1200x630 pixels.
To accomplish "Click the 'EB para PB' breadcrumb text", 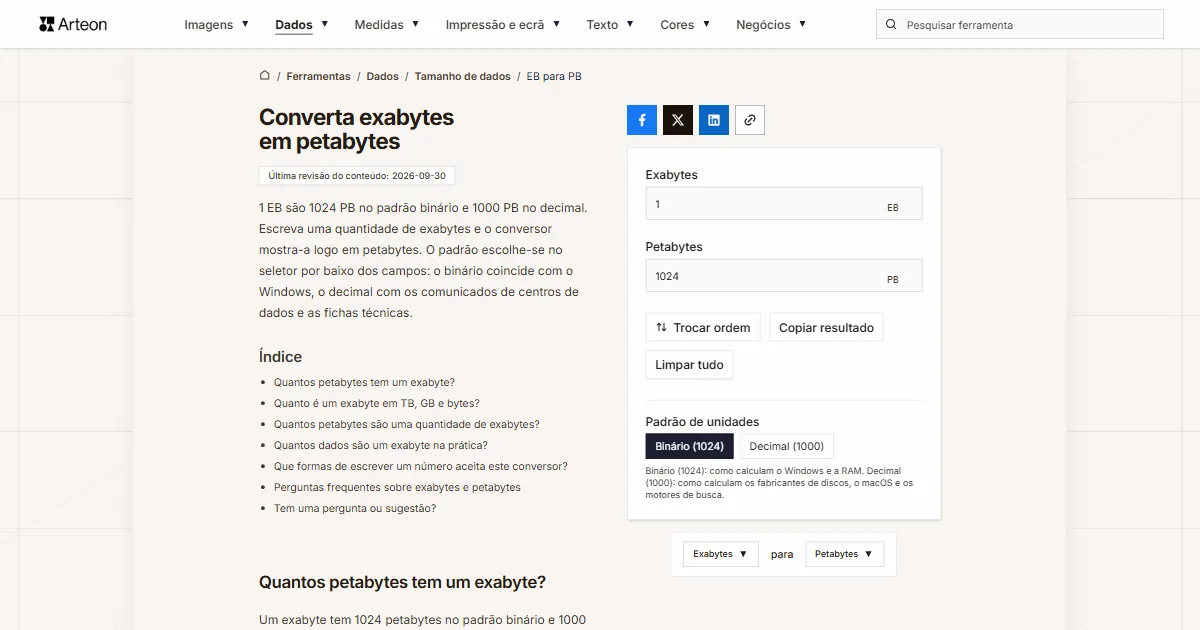I will (554, 76).
